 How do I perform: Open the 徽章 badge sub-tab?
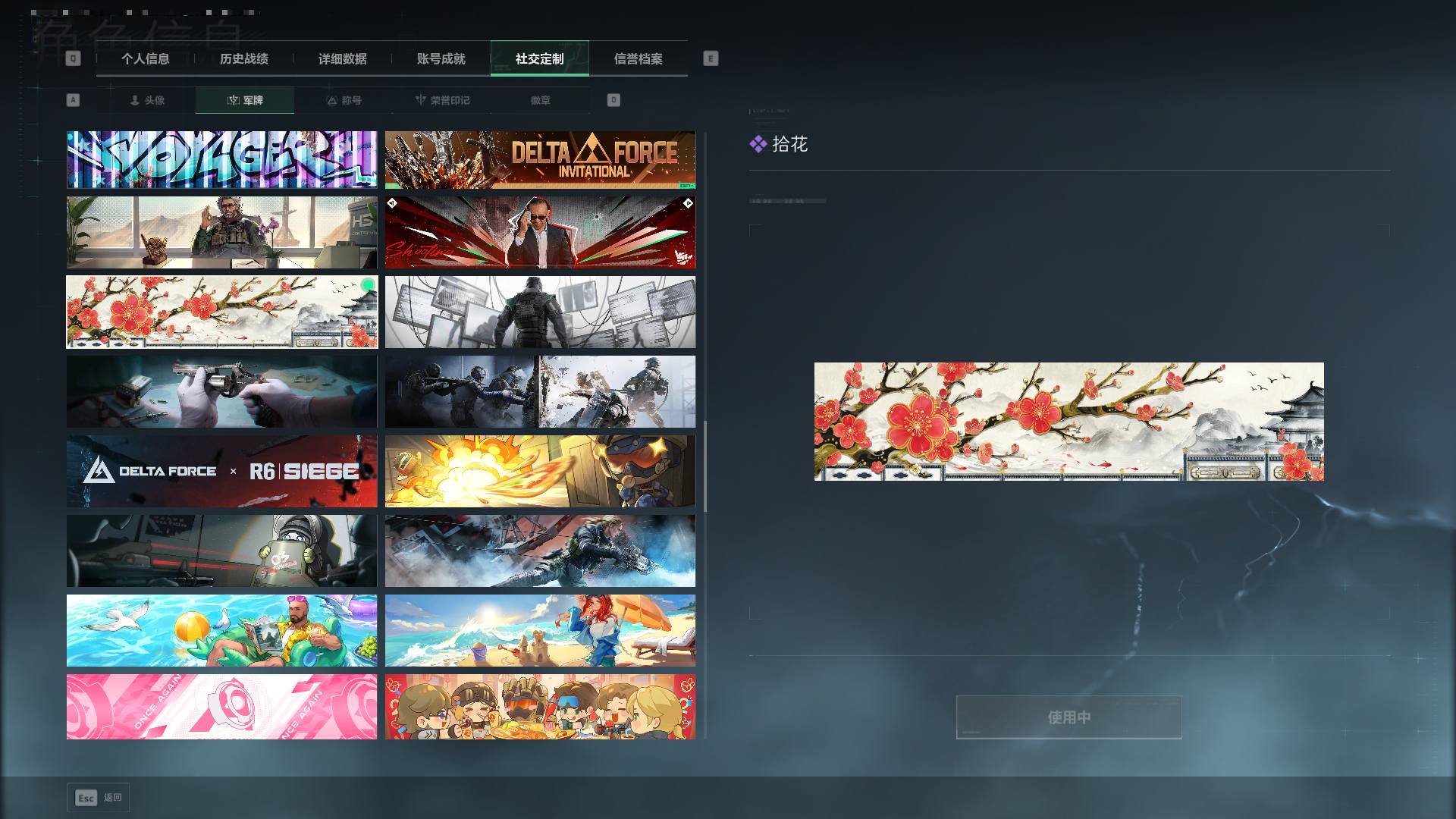541,100
